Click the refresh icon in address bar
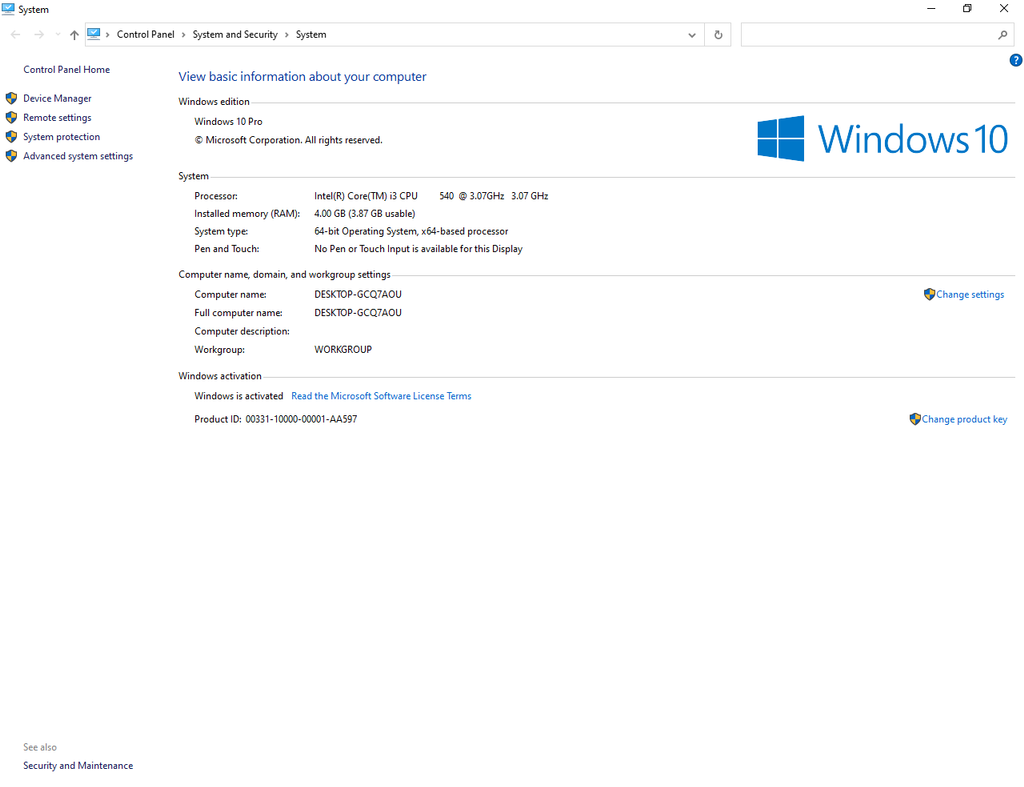 click(718, 35)
